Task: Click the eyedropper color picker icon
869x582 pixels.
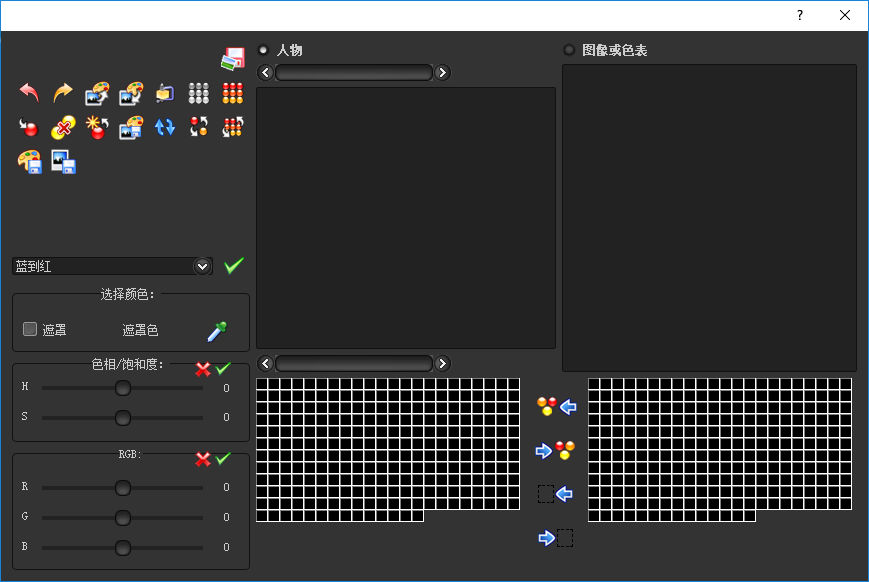Action: [217, 331]
